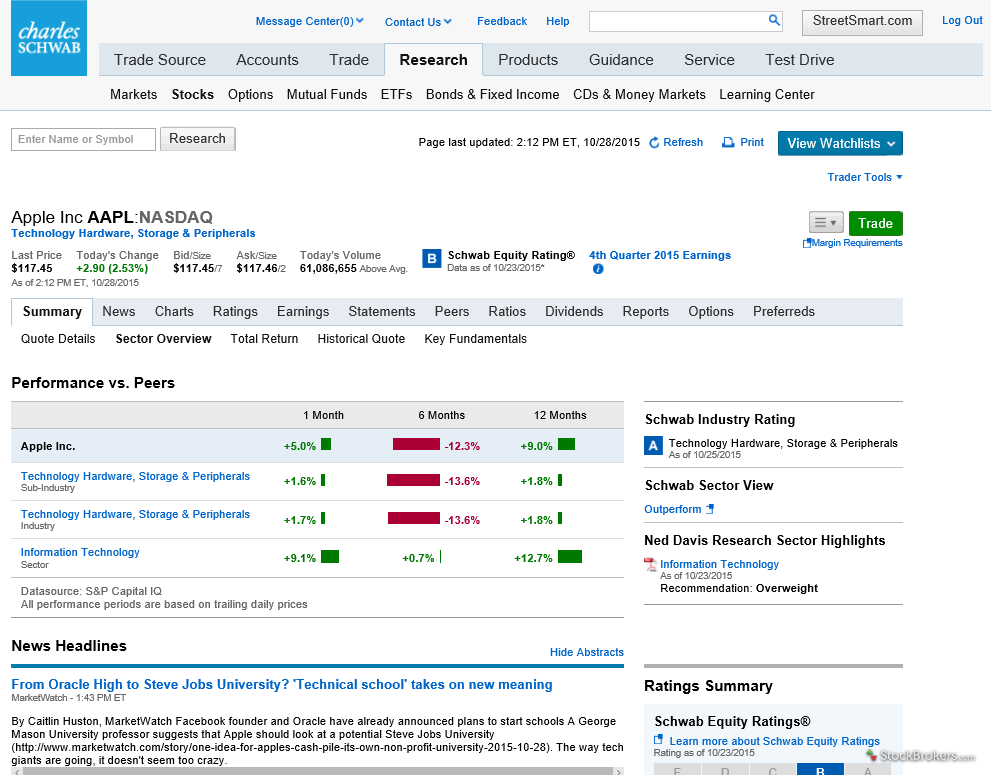Open the Feedback link
This screenshot has width=991, height=775.
pos(502,21)
